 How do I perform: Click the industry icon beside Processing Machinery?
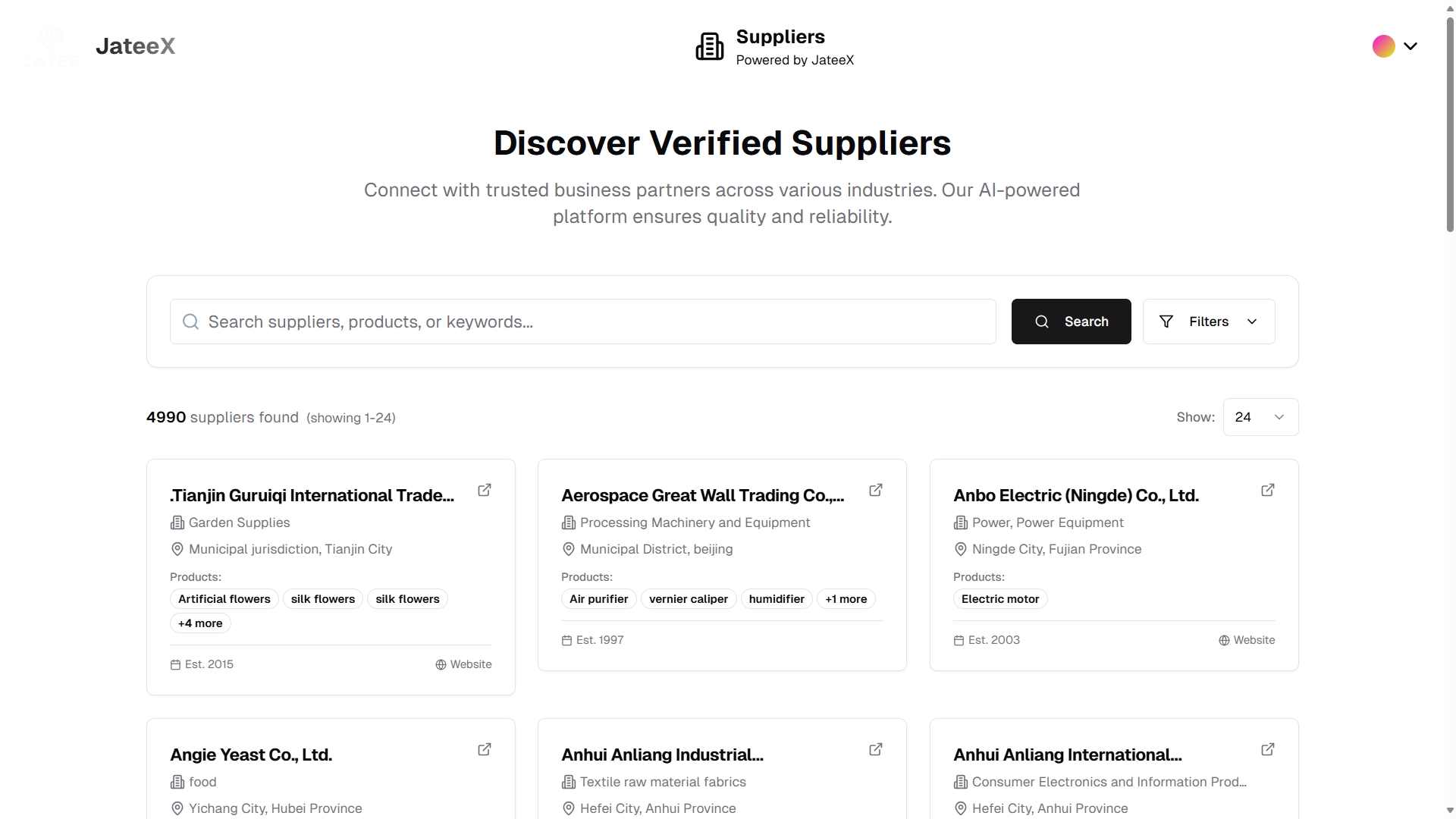tap(569, 522)
